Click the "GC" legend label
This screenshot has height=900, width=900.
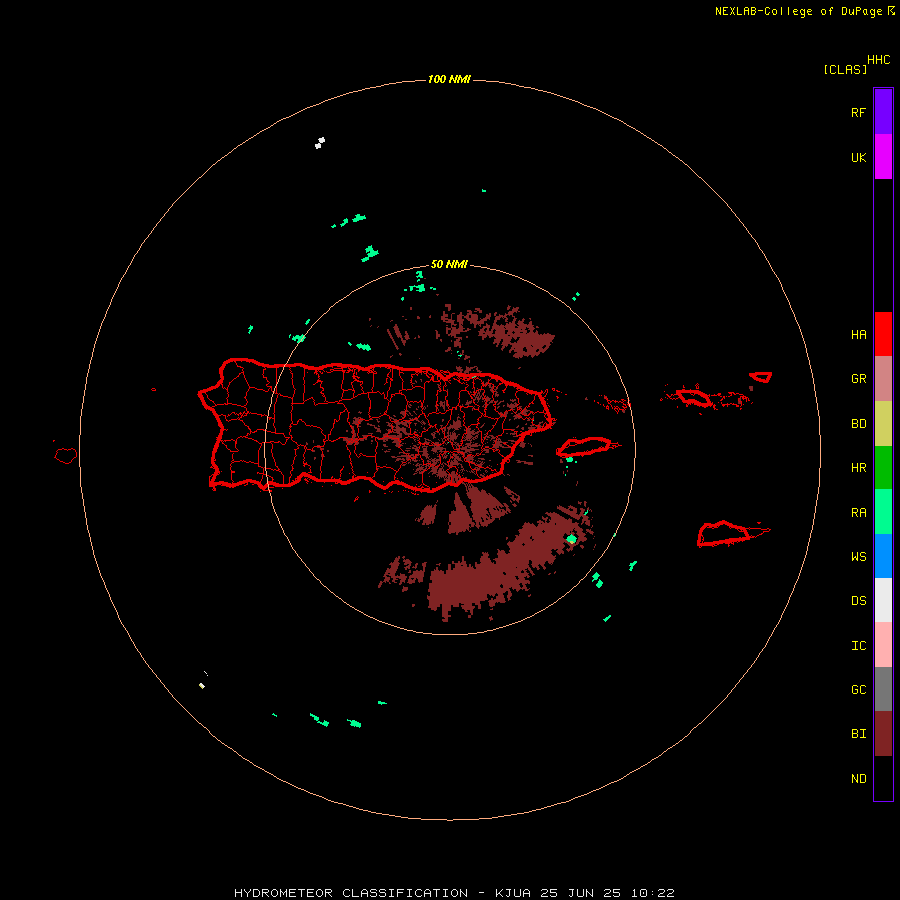858,690
